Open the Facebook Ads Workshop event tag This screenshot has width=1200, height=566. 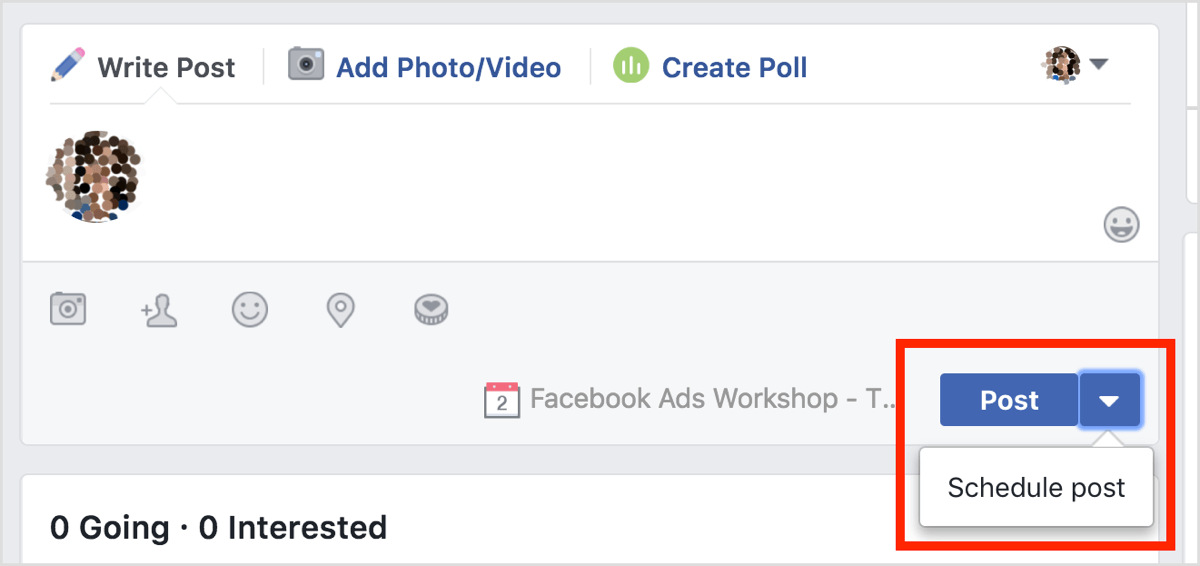click(714, 399)
